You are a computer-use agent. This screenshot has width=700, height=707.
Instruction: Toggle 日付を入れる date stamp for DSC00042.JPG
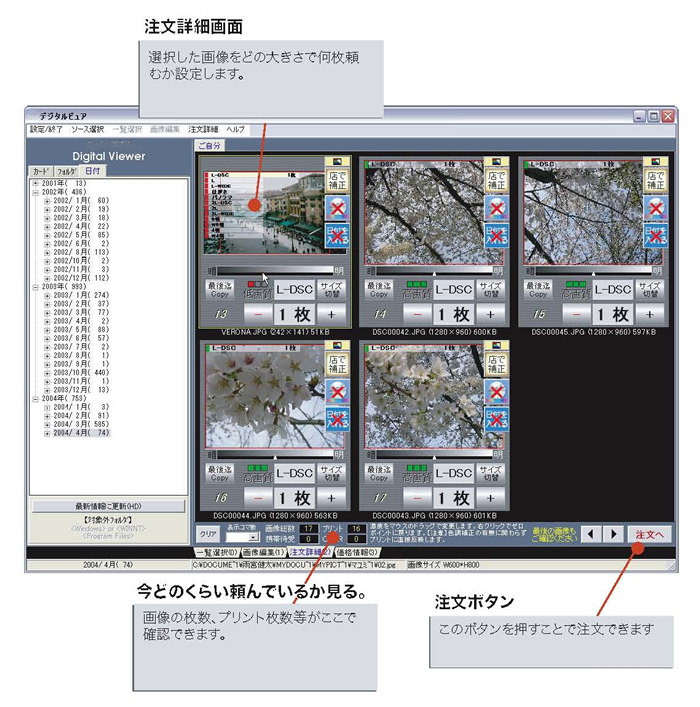(497, 235)
